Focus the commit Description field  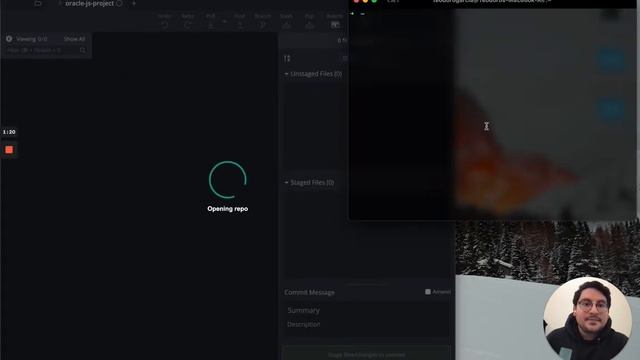(367, 324)
